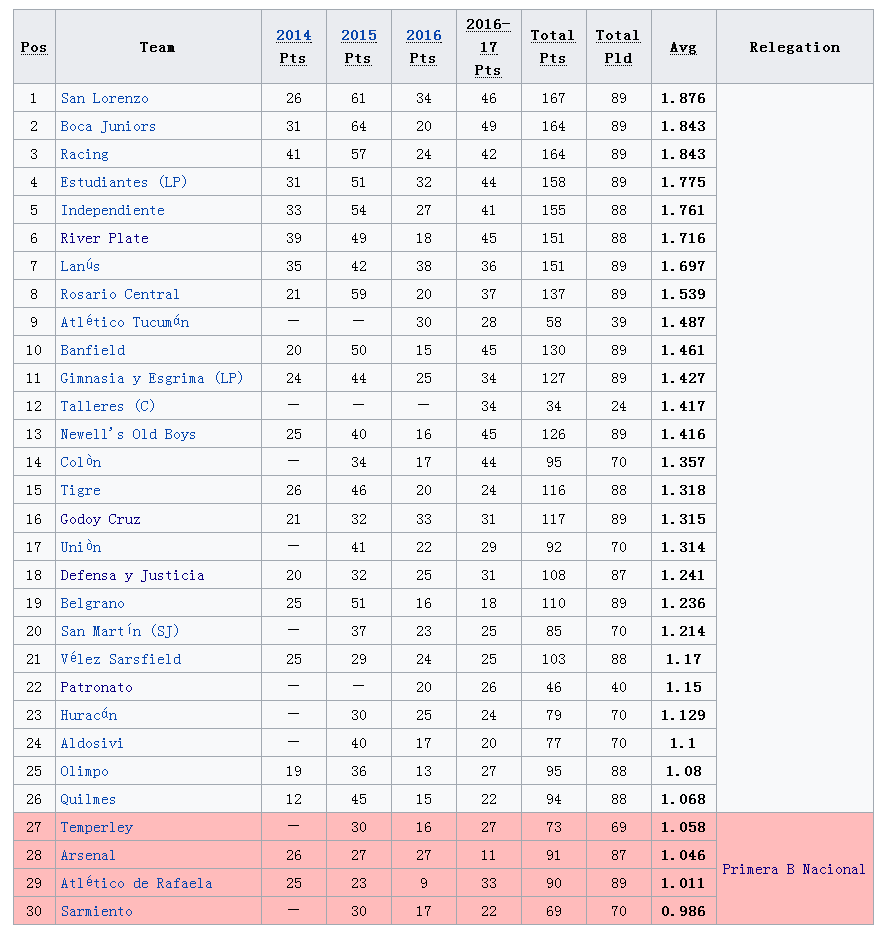The image size is (888, 932).
Task: Click the Belgrano team link
Action: [x=92, y=603]
